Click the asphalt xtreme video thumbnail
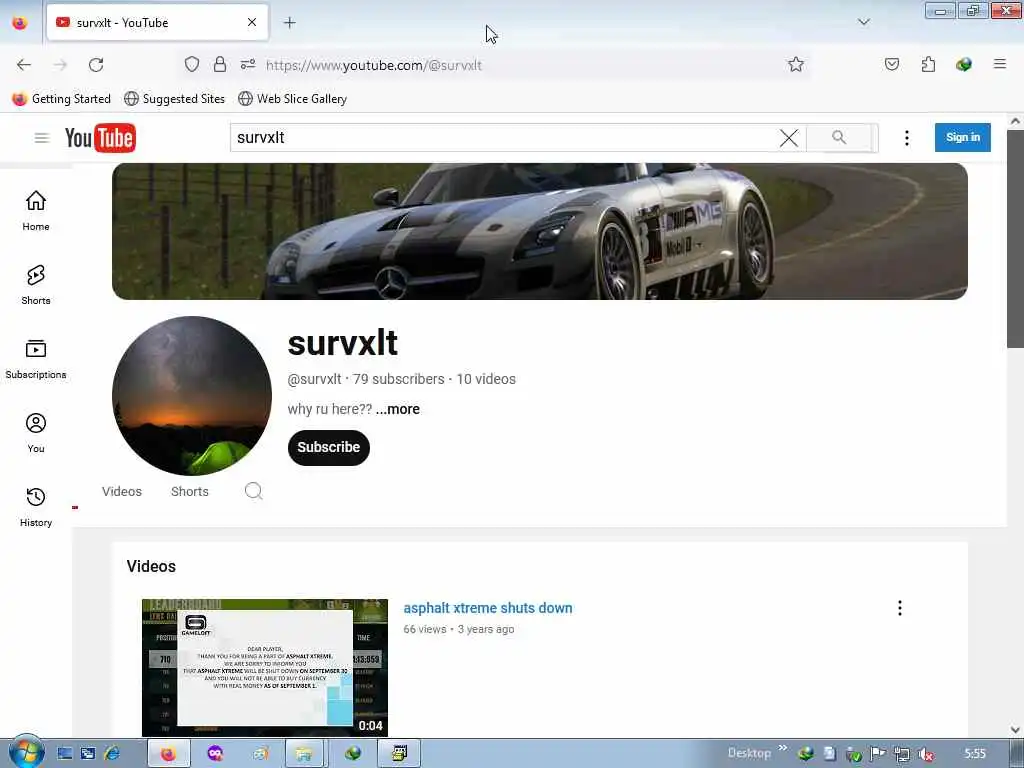Image resolution: width=1024 pixels, height=768 pixels. pyautogui.click(x=264, y=667)
